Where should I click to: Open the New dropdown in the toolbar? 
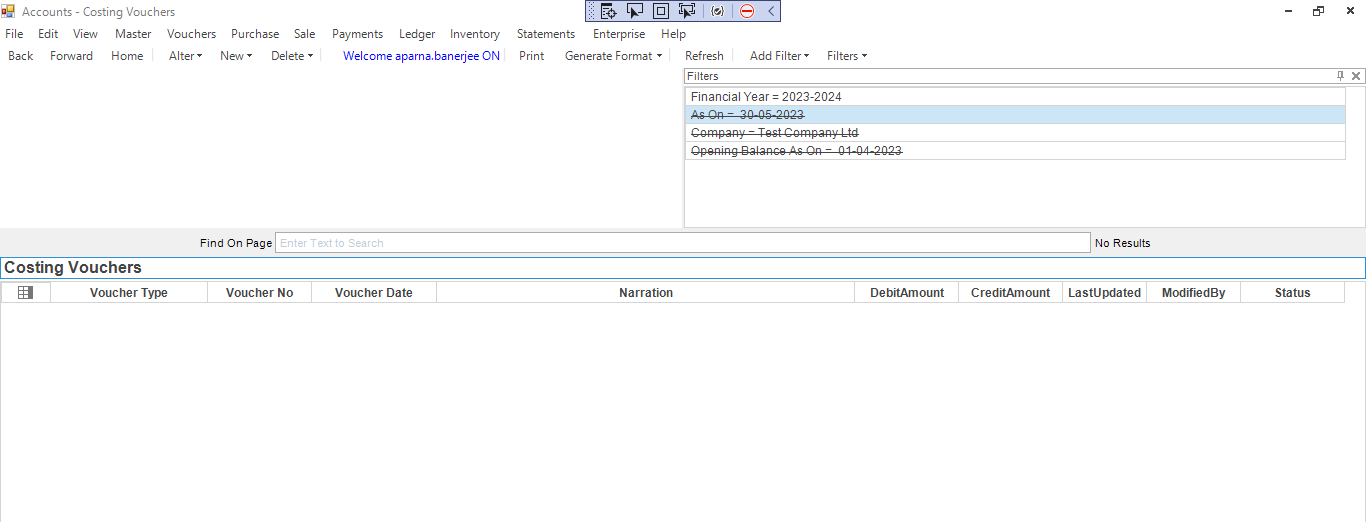tap(236, 56)
